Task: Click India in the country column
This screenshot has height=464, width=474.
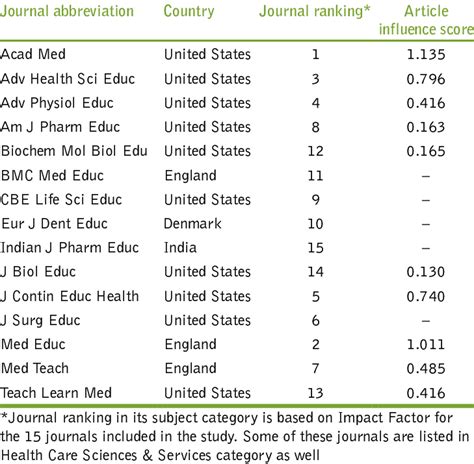Action: (x=180, y=248)
